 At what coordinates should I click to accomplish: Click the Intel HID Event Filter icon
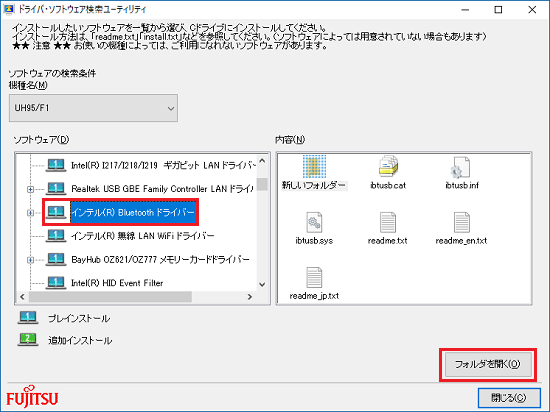click(56, 283)
